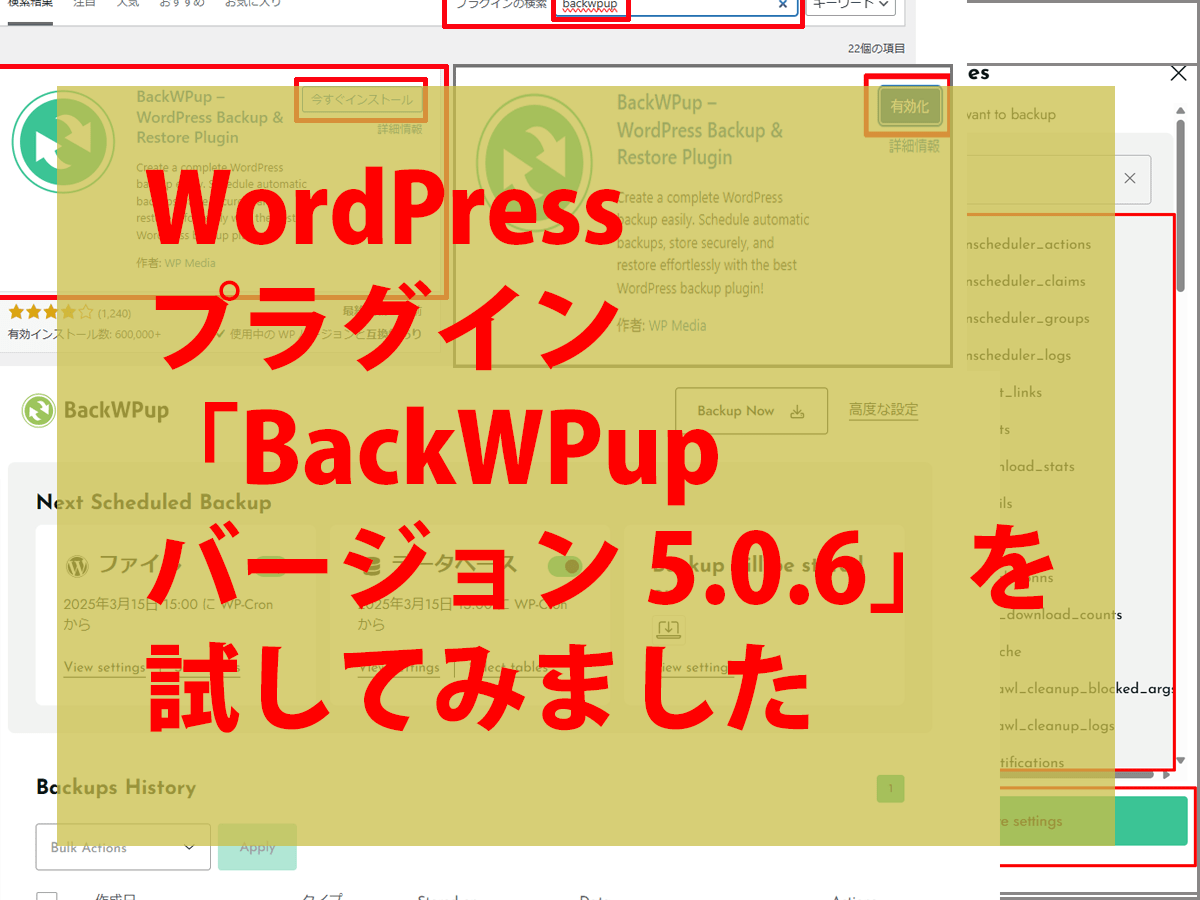Click the 22個の項目 result count text

[x=876, y=48]
